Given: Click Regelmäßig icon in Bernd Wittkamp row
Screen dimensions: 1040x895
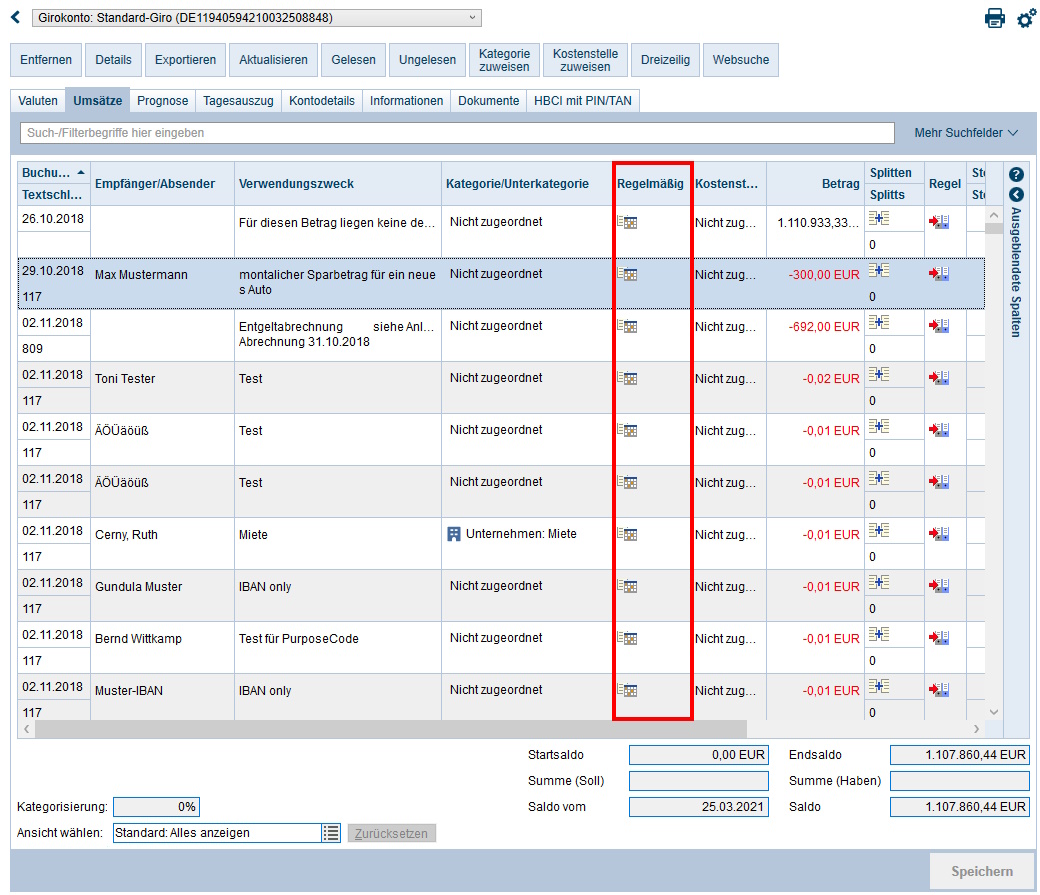Looking at the screenshot, I should pos(627,638).
